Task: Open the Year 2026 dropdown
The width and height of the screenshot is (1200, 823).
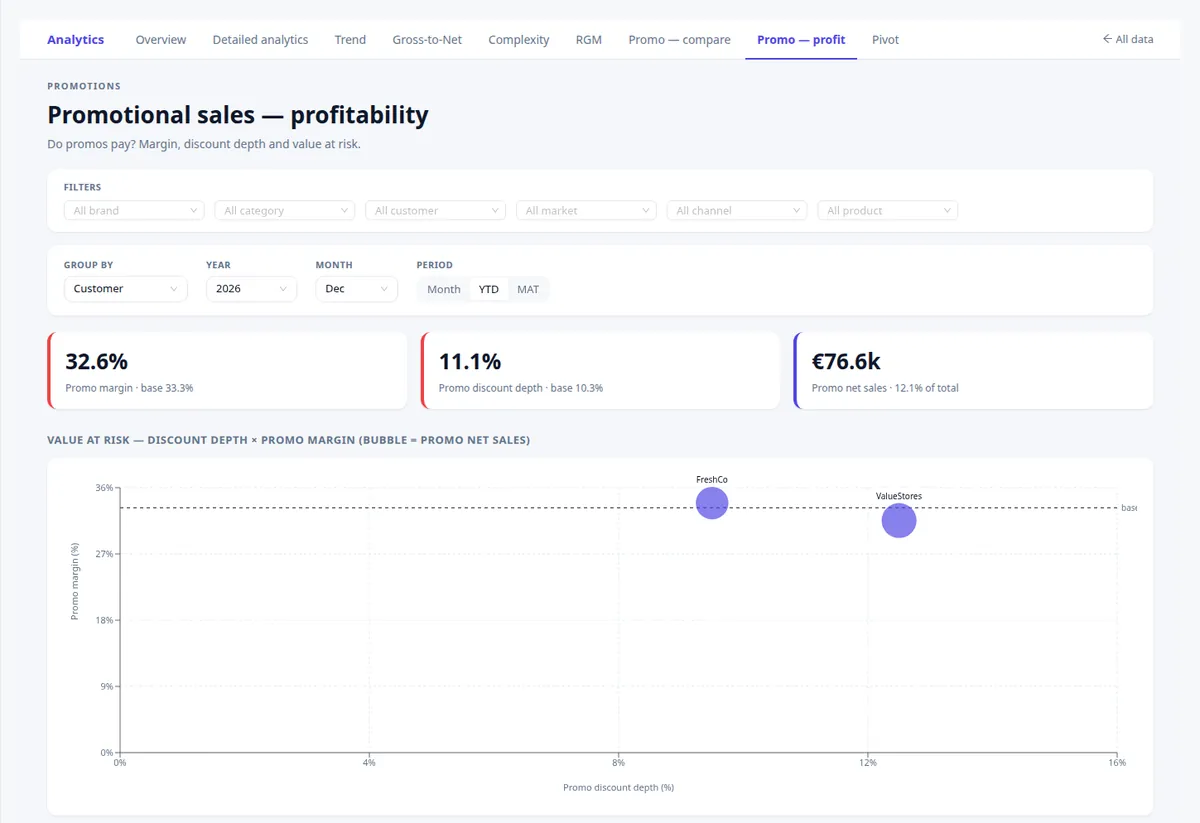Action: tap(251, 289)
